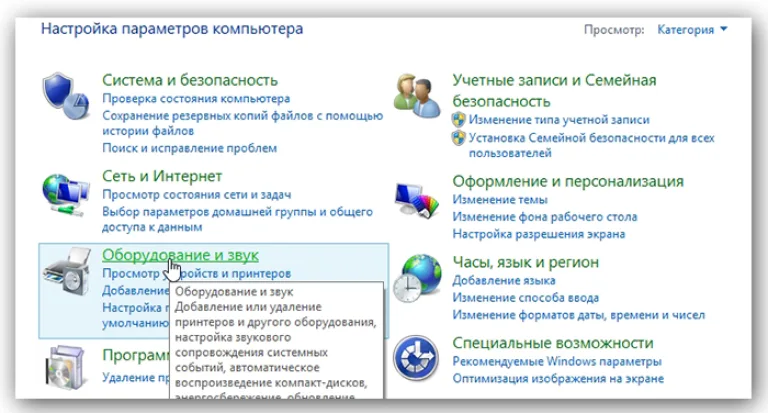The image size is (768, 413).
Task: Open Изменение способа ввода link
Action: [x=526, y=297]
